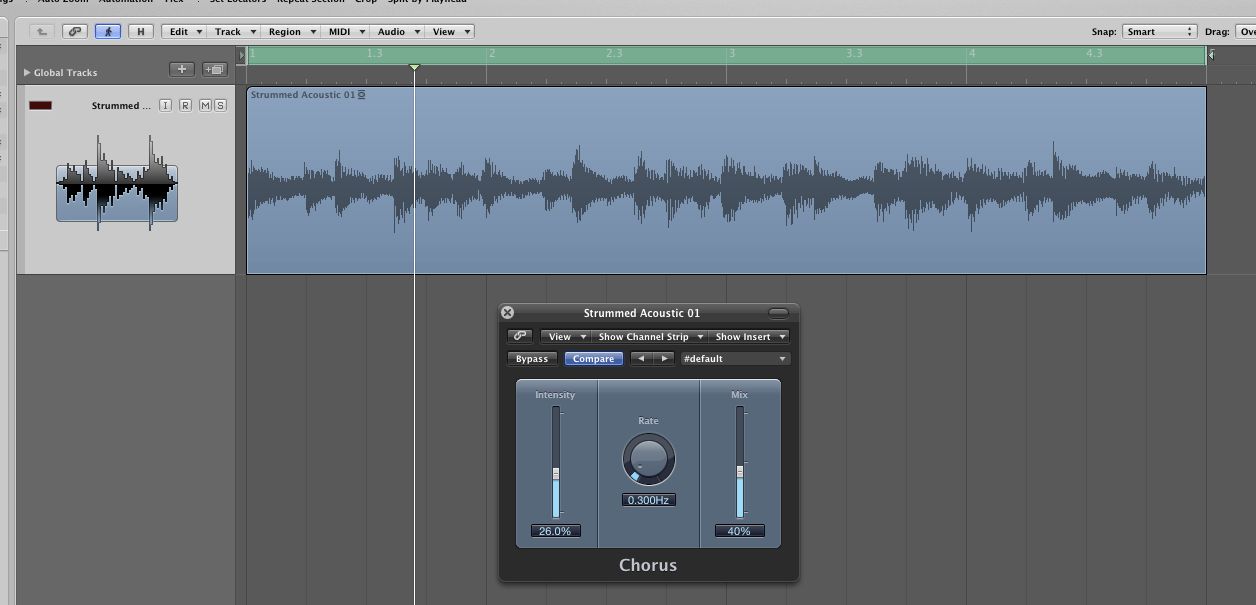Open the Show Insert dropdown
1256x605 pixels.
(x=749, y=337)
